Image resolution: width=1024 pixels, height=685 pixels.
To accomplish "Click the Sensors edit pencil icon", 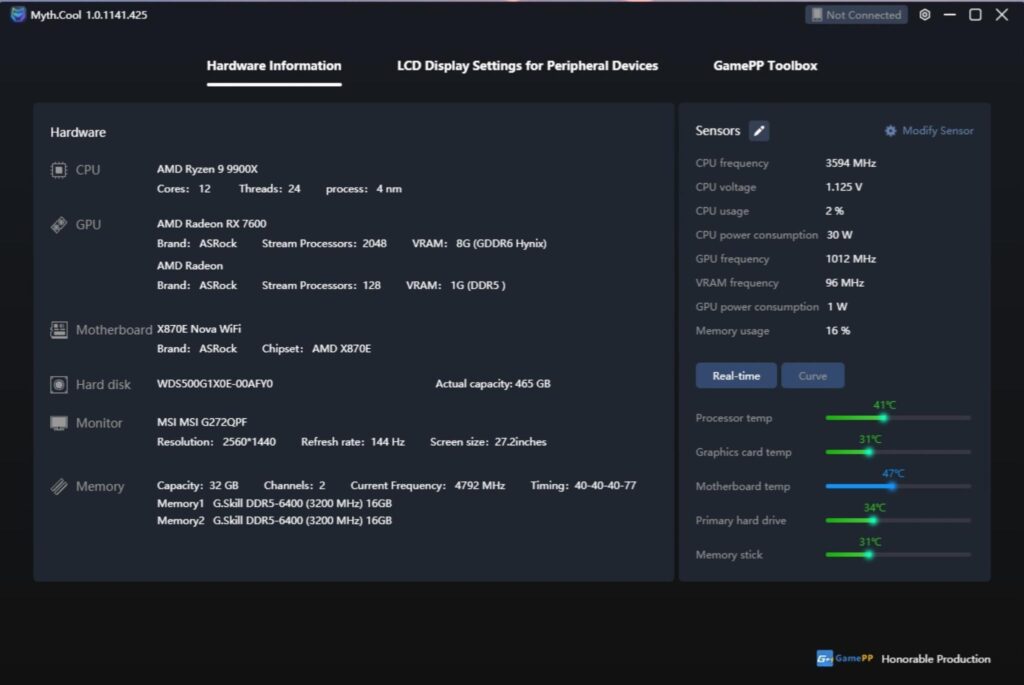I will [758, 131].
